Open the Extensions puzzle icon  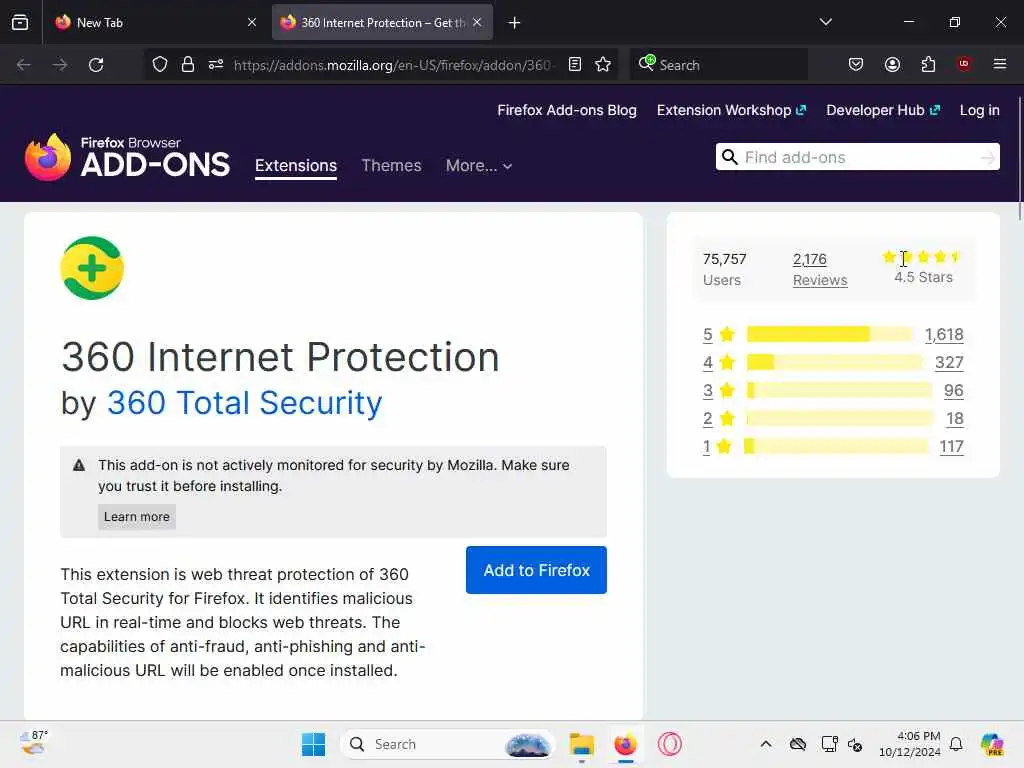[x=928, y=64]
